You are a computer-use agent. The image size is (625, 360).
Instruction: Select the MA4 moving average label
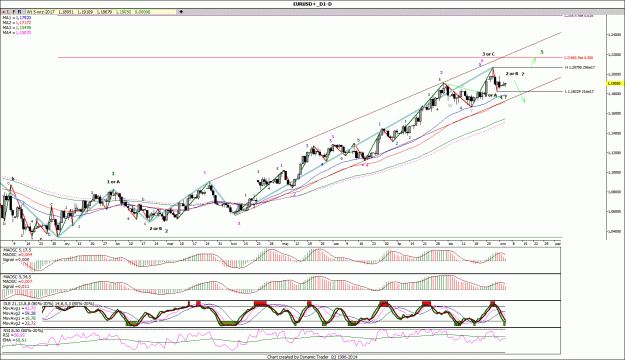17,33
